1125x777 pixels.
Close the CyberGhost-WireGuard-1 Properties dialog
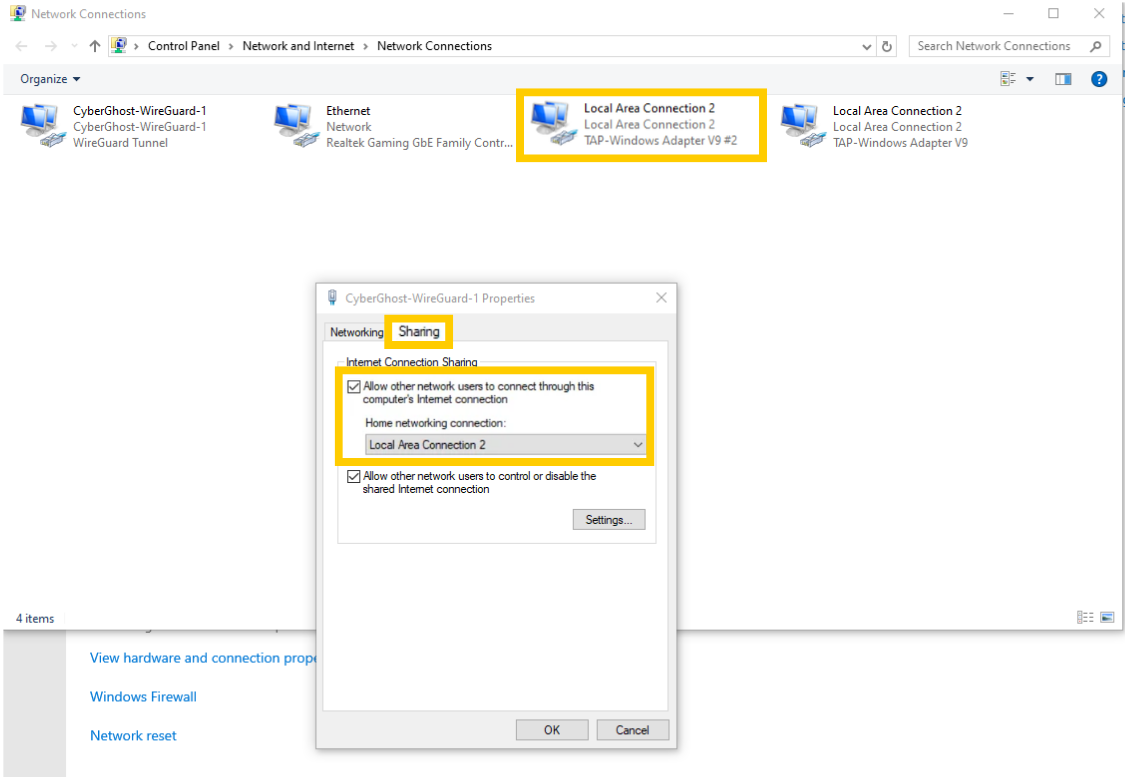click(x=661, y=298)
